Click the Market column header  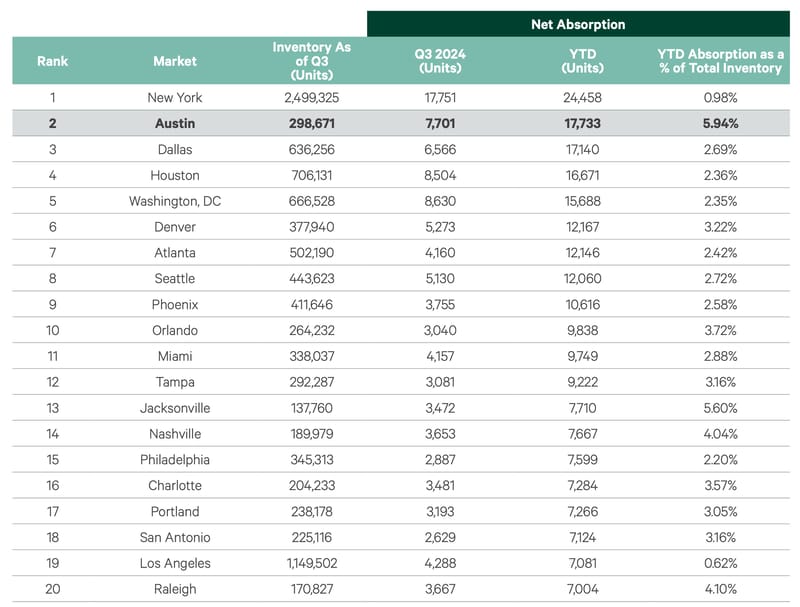click(x=174, y=61)
